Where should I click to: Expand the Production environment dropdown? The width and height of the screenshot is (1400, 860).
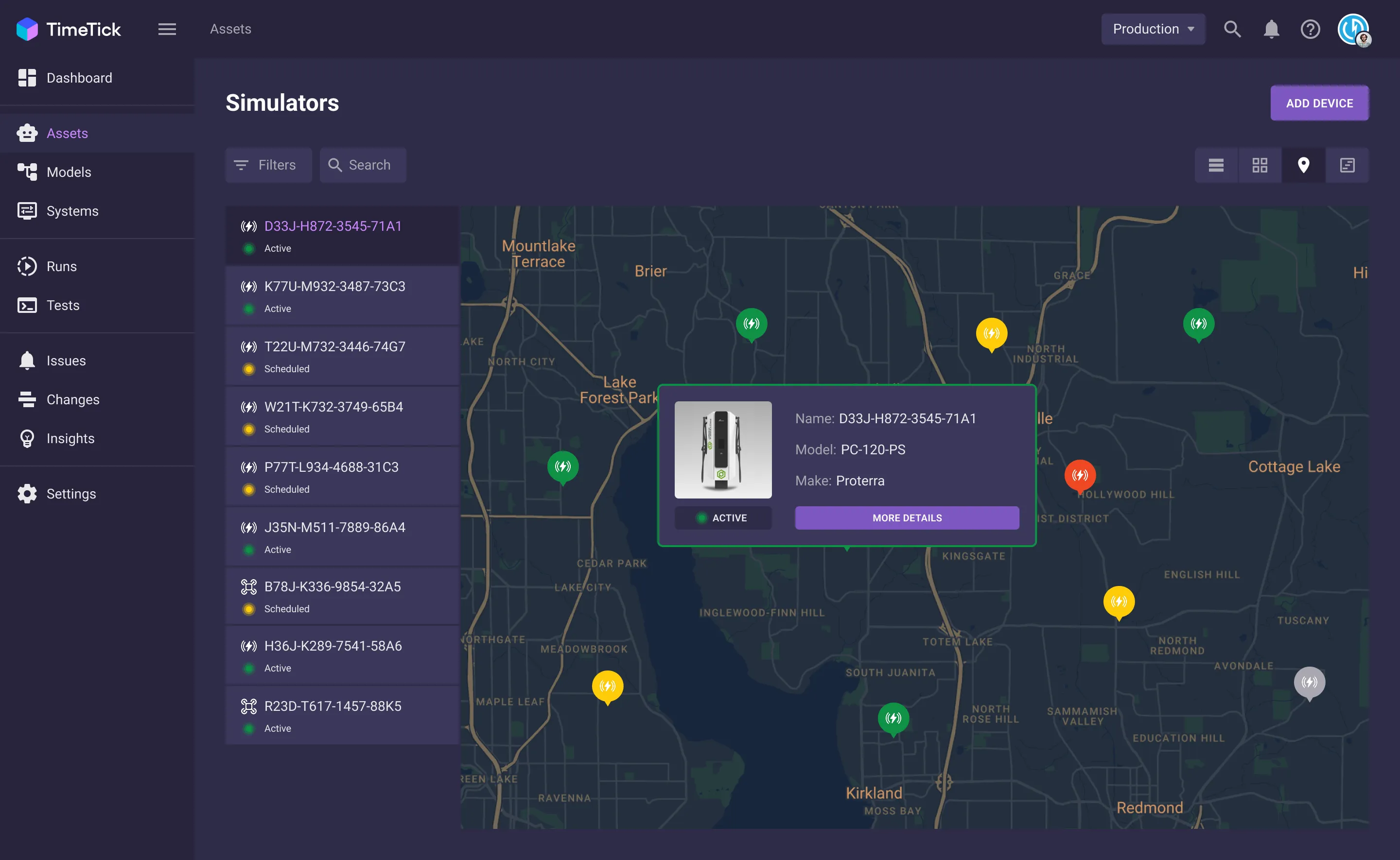[1153, 29]
